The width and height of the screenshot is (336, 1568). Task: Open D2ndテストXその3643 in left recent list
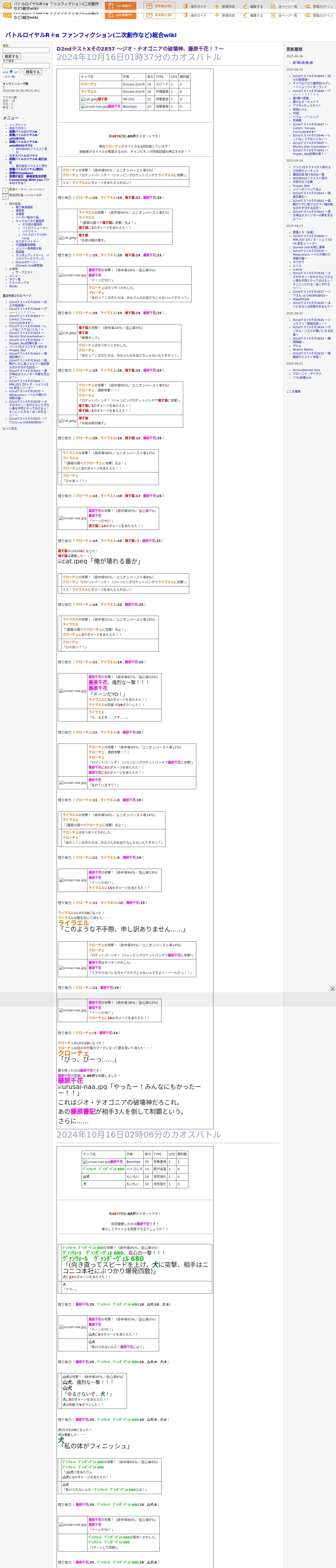27,355
